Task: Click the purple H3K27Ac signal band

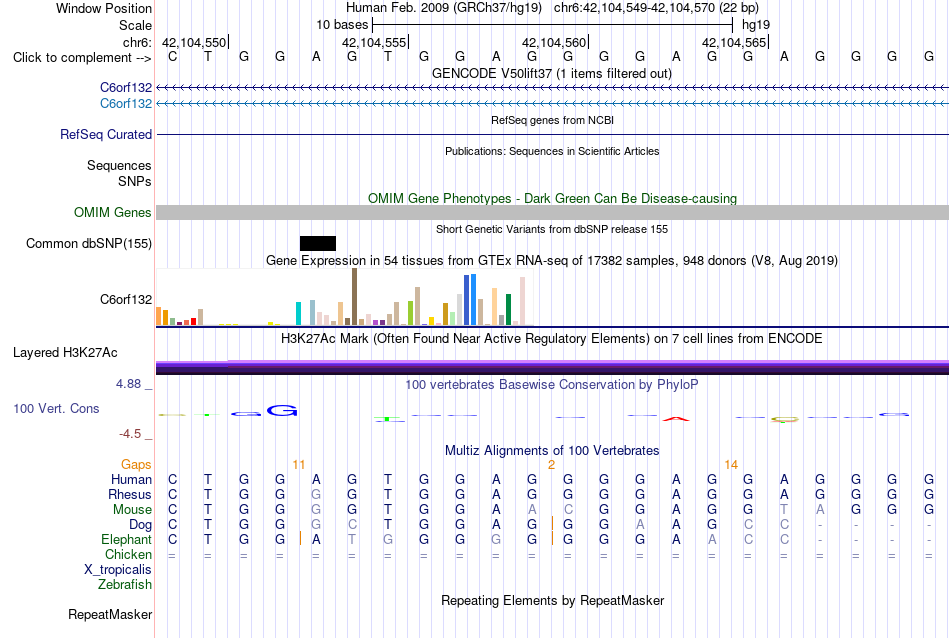Action: [552, 367]
